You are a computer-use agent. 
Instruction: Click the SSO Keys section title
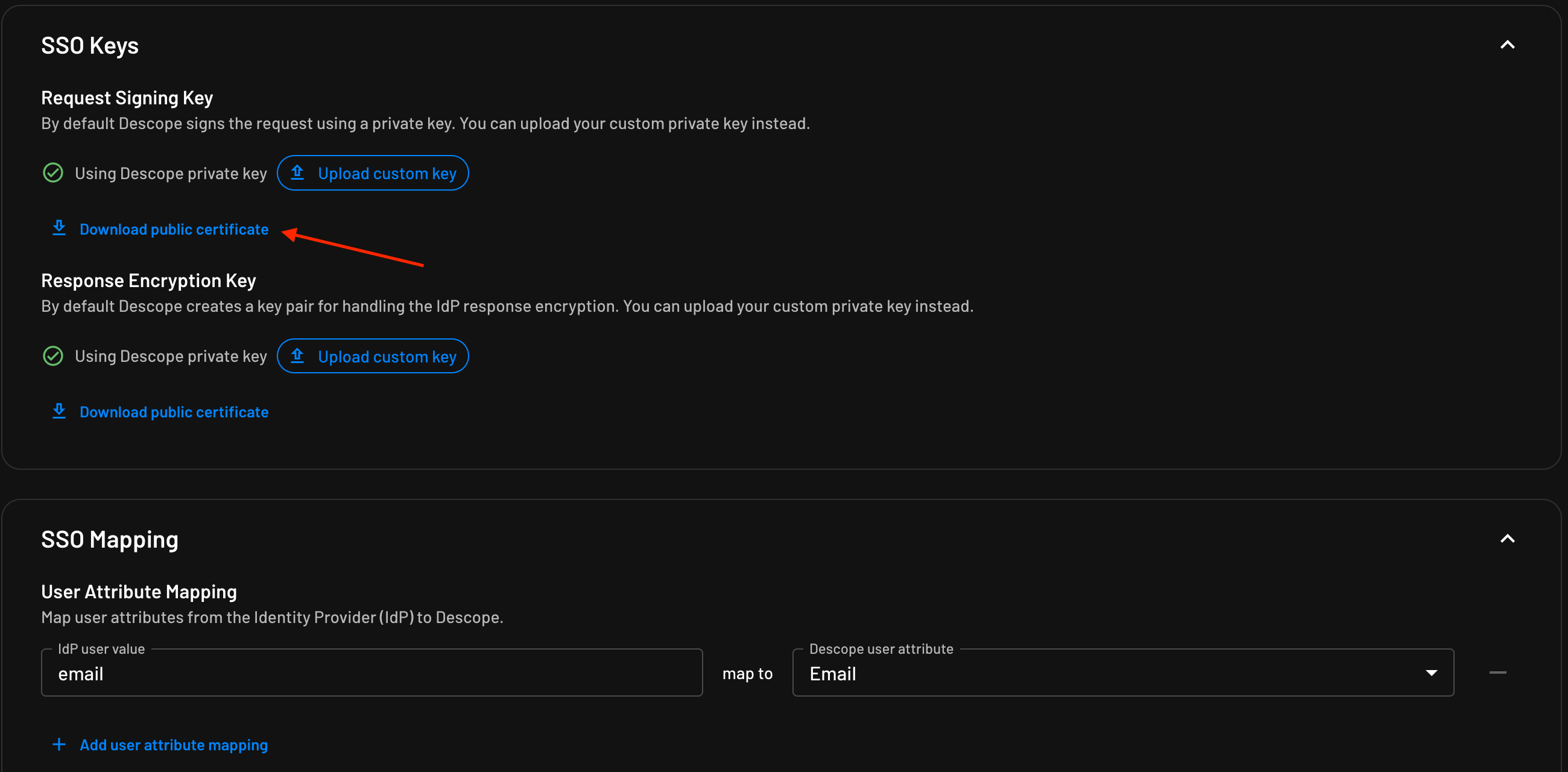pyautogui.click(x=89, y=46)
